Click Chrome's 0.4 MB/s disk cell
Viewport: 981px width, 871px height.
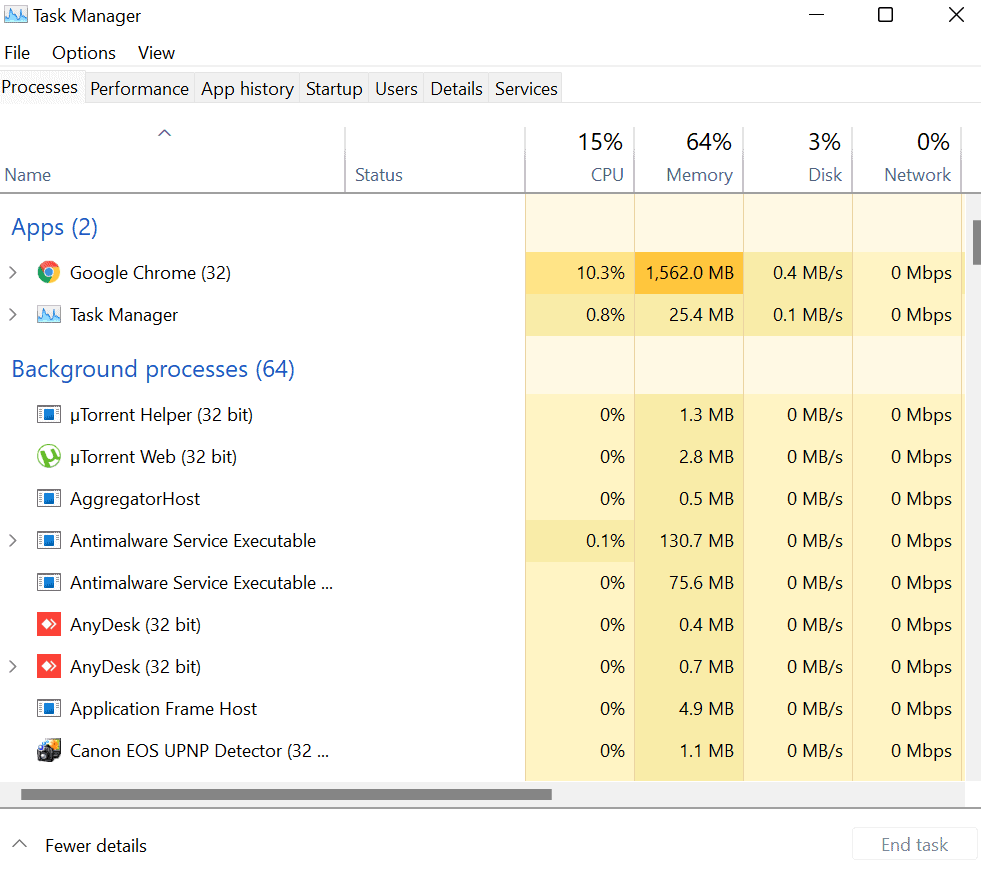pyautogui.click(x=798, y=273)
